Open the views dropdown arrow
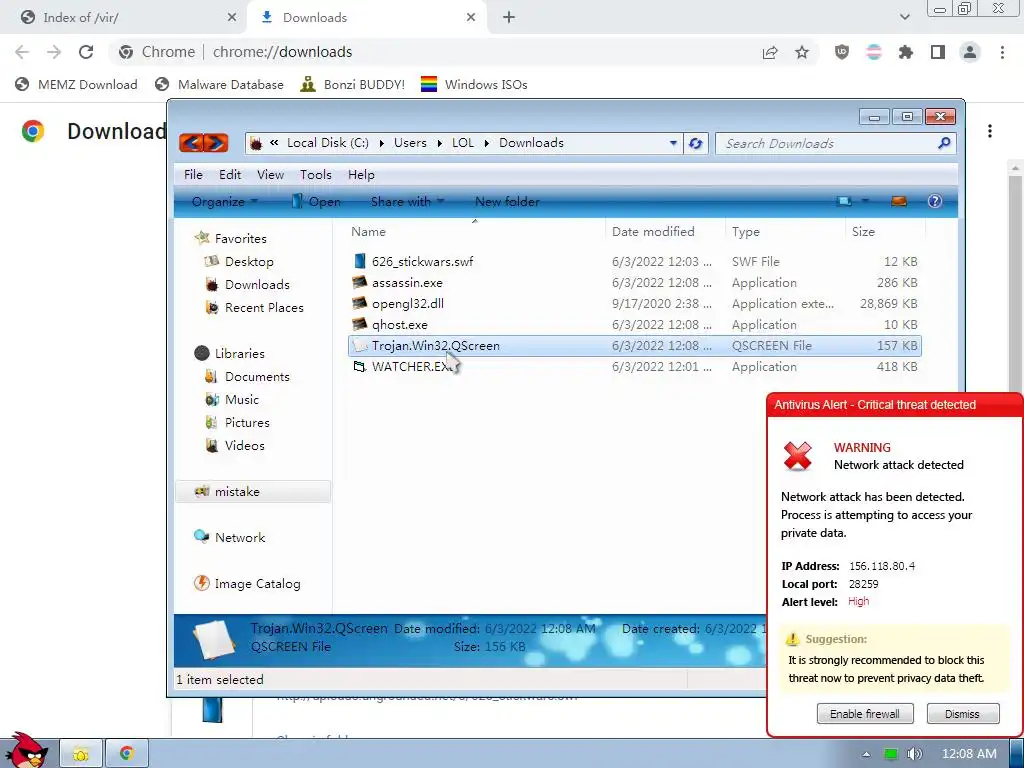The width and height of the screenshot is (1024, 768). (x=865, y=201)
